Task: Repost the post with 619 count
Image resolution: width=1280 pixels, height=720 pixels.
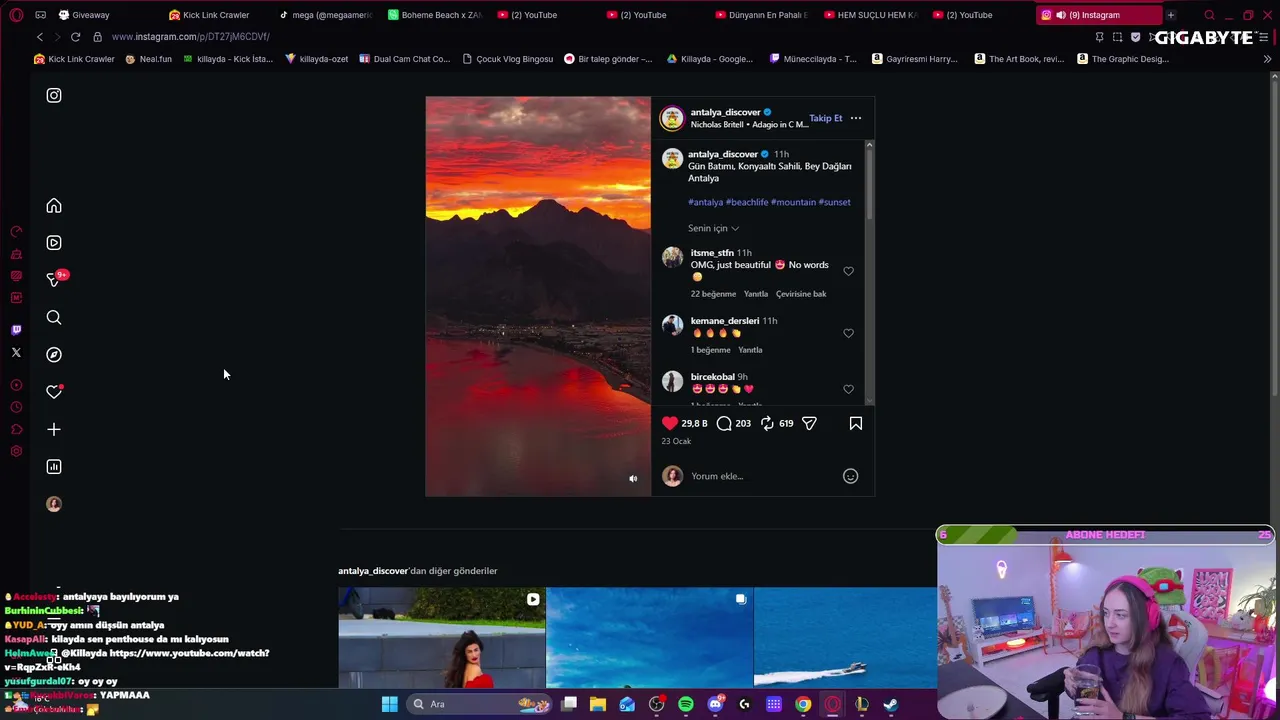Action: click(x=767, y=424)
